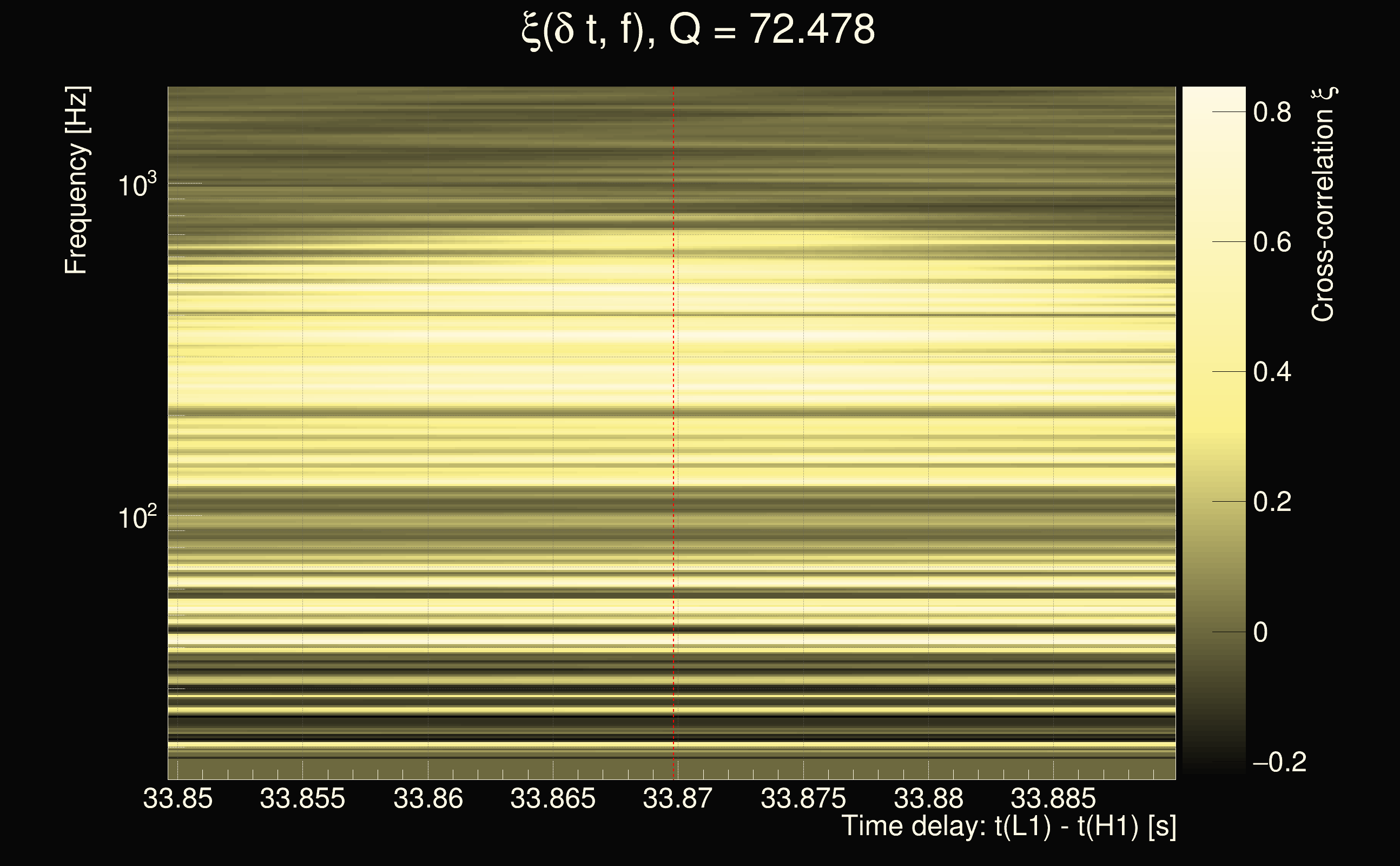Click the plot title showing Q = 72.478
The width and height of the screenshot is (1400, 866).
coord(698,30)
